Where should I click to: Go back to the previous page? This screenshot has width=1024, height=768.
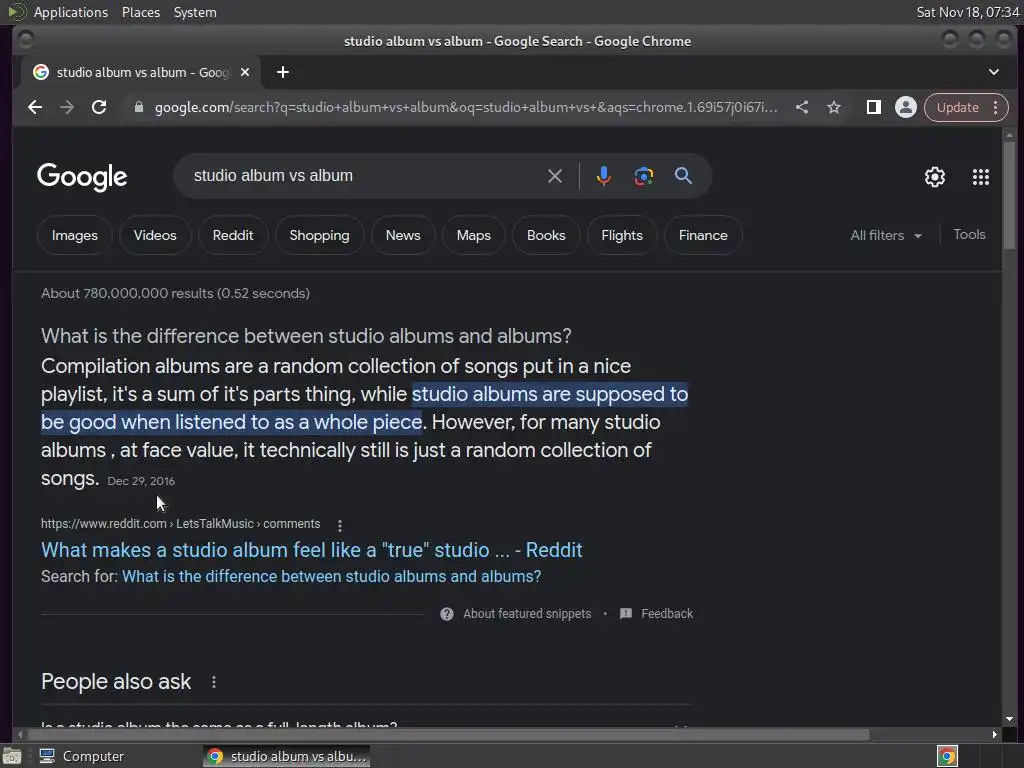[35, 107]
